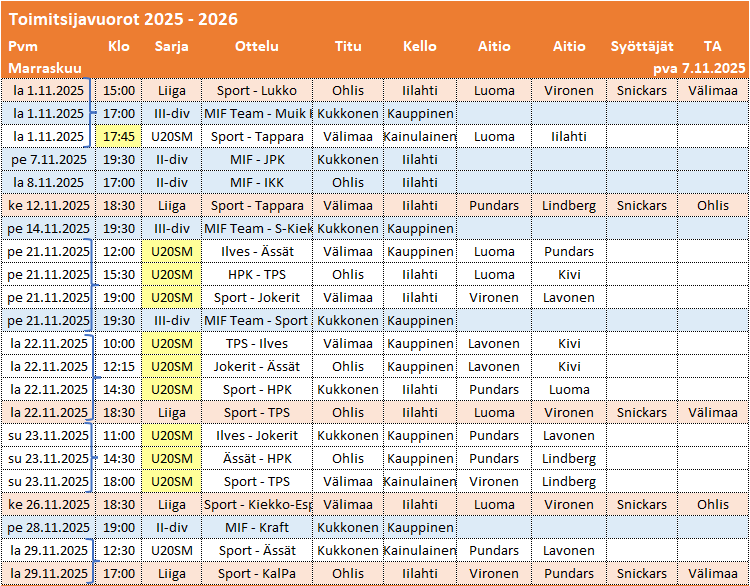Select the Sport - KalPa match cell

256,574
